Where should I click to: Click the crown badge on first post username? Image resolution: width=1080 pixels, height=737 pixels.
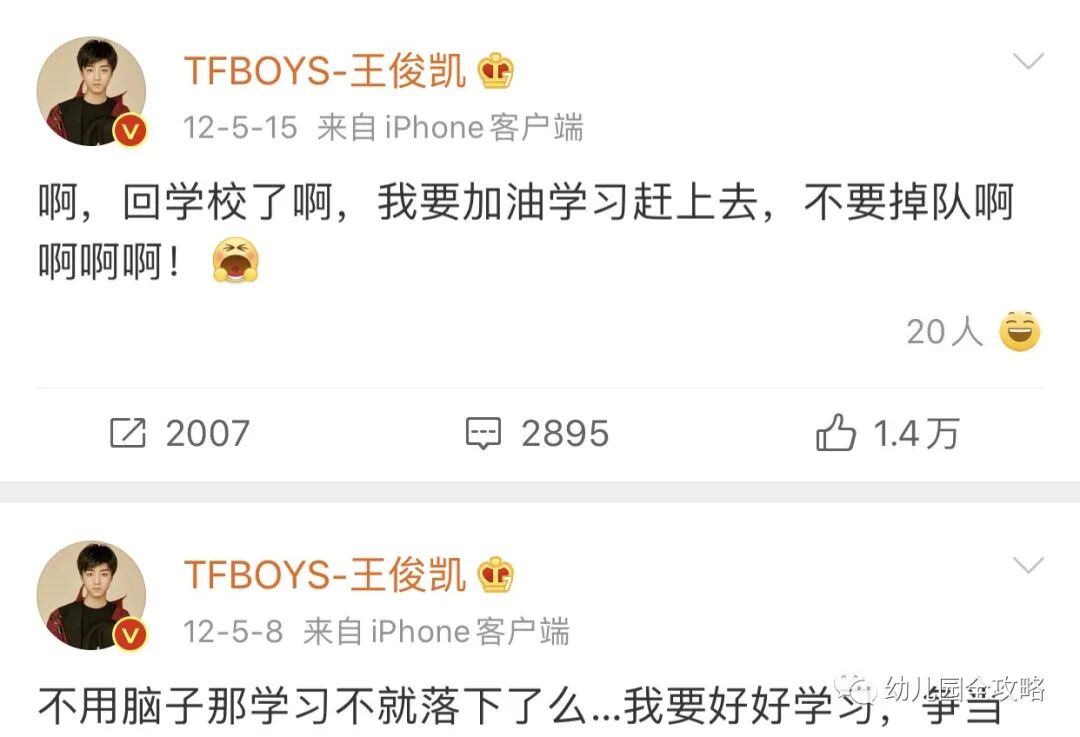(496, 71)
